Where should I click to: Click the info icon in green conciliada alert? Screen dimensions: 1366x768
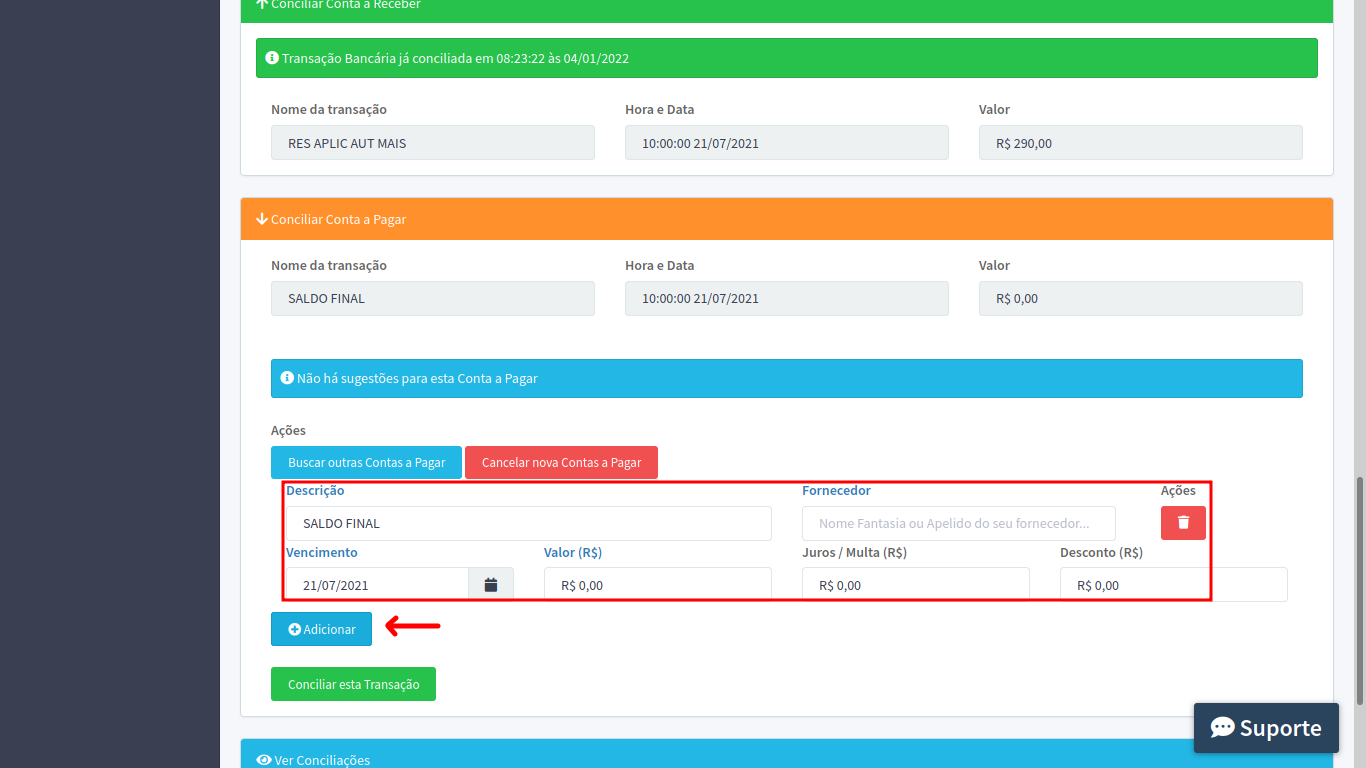point(272,58)
